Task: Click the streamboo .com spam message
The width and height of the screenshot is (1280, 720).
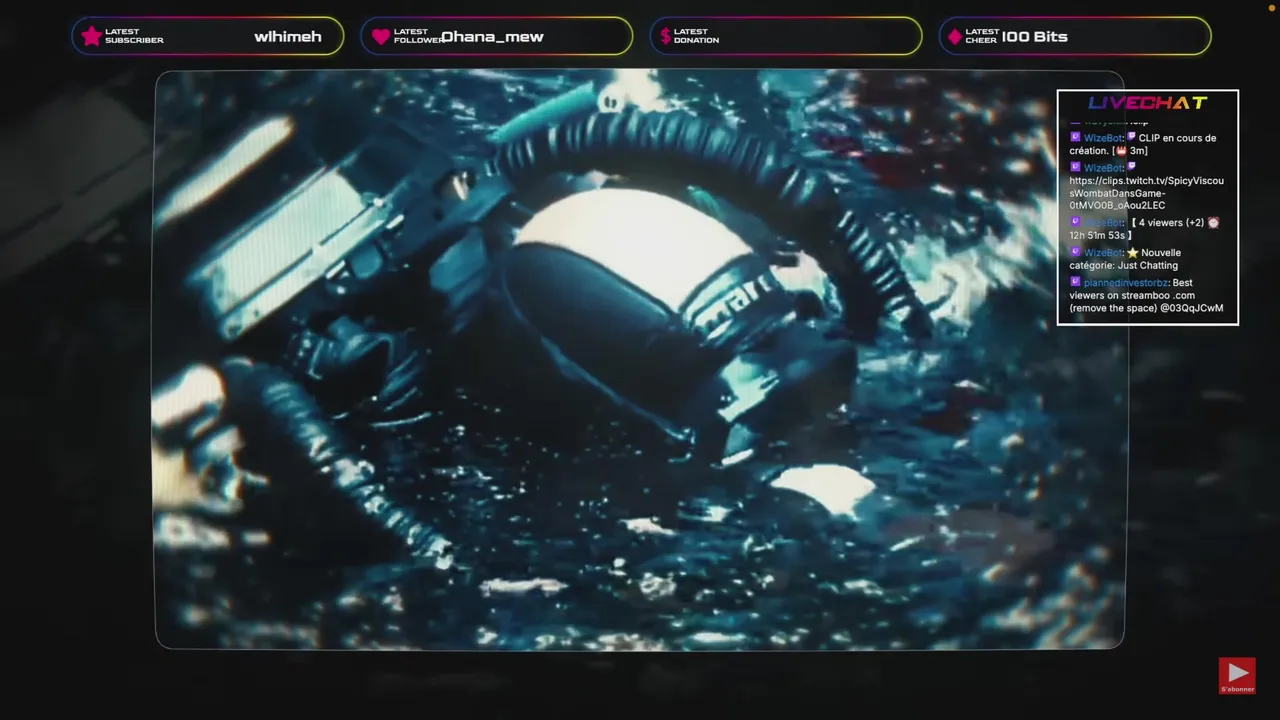Action: (1146, 295)
